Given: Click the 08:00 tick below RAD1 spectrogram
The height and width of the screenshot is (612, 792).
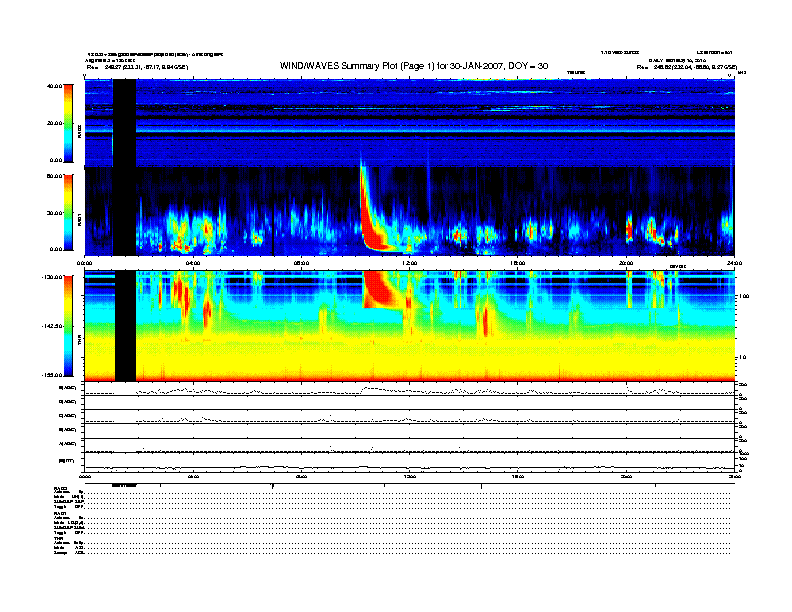Looking at the screenshot, I should pos(301,263).
